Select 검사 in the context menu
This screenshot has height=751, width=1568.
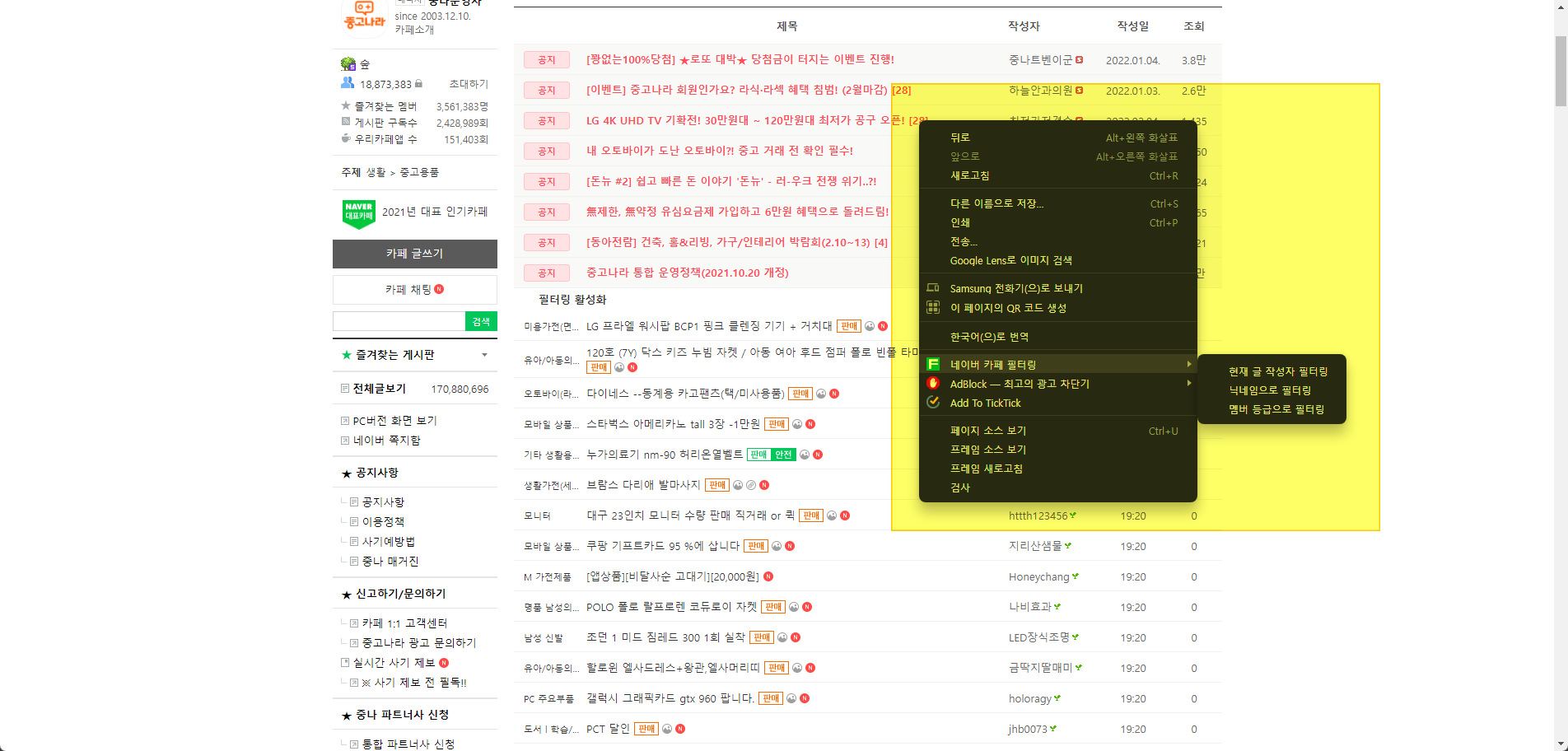click(x=1058, y=487)
